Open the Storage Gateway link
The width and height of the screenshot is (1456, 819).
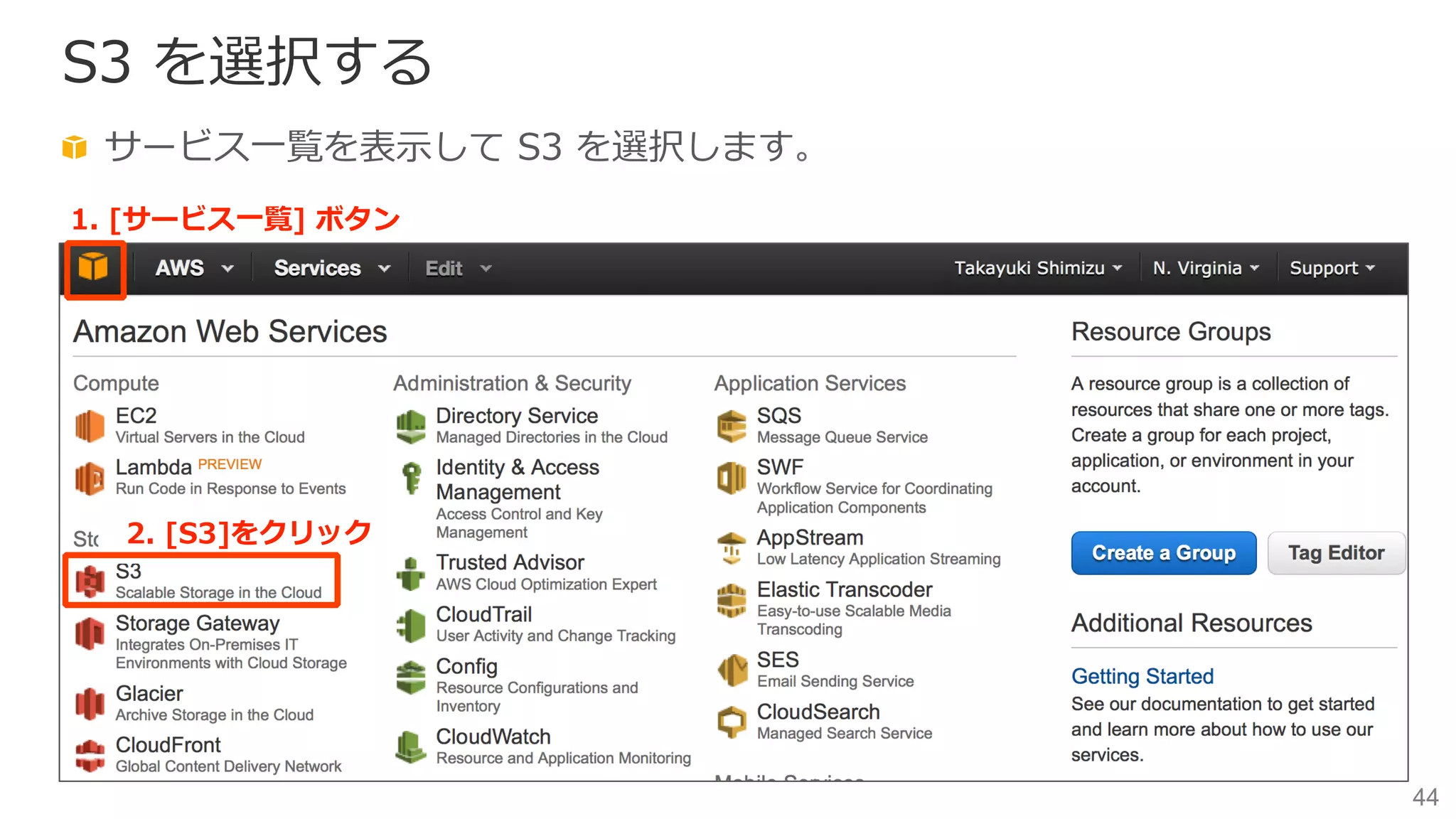pyautogui.click(x=198, y=623)
